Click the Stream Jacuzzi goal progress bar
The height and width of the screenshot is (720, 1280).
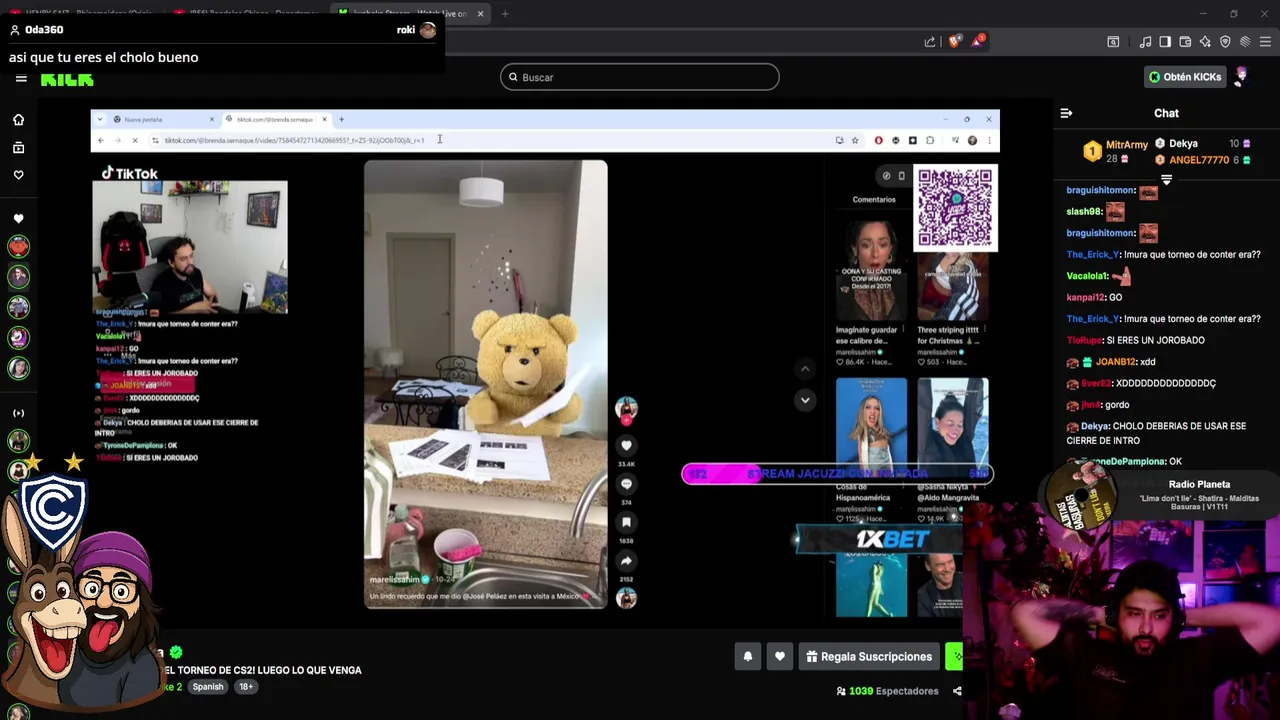(837, 474)
